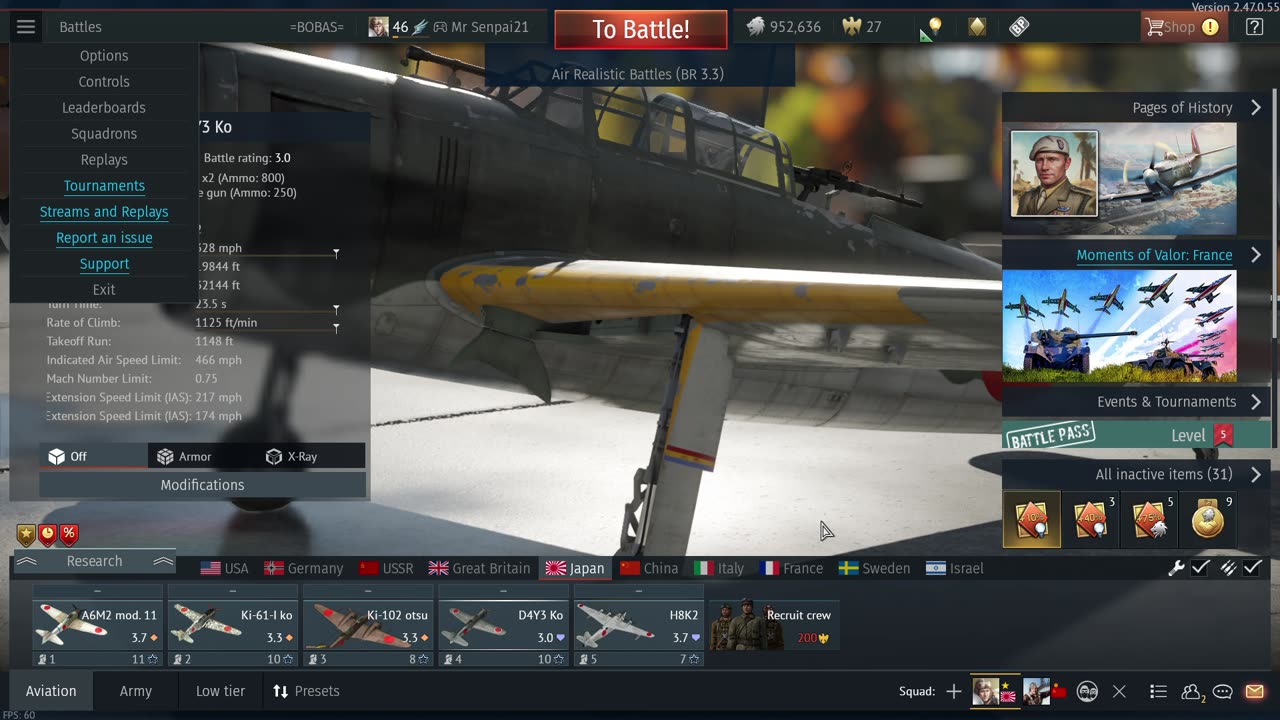Open the hamburger main menu icon
The width and height of the screenshot is (1280, 720).
26,27
